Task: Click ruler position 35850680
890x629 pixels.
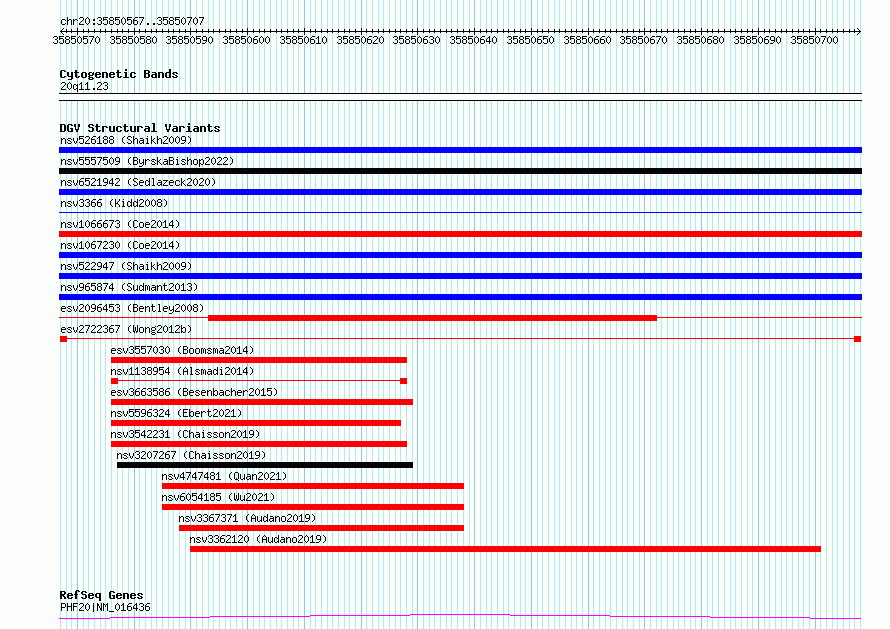Action: point(700,40)
